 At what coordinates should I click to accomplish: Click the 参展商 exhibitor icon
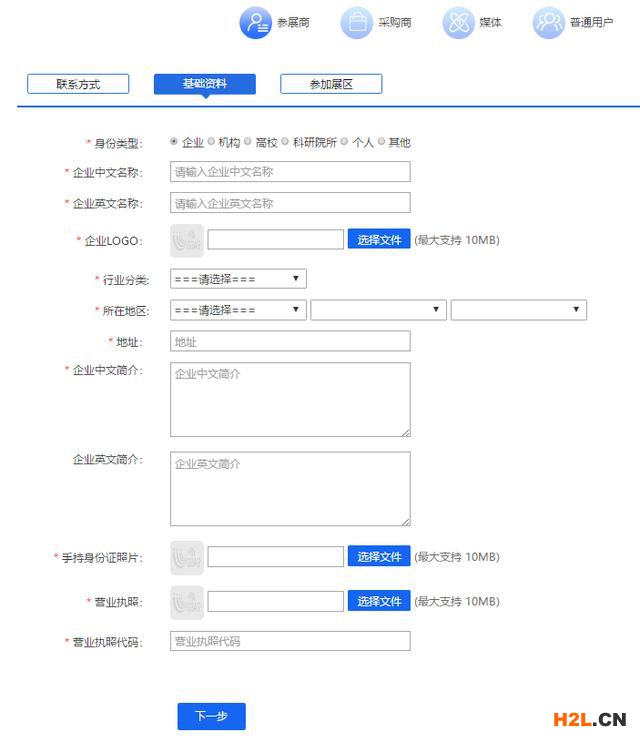[256, 22]
